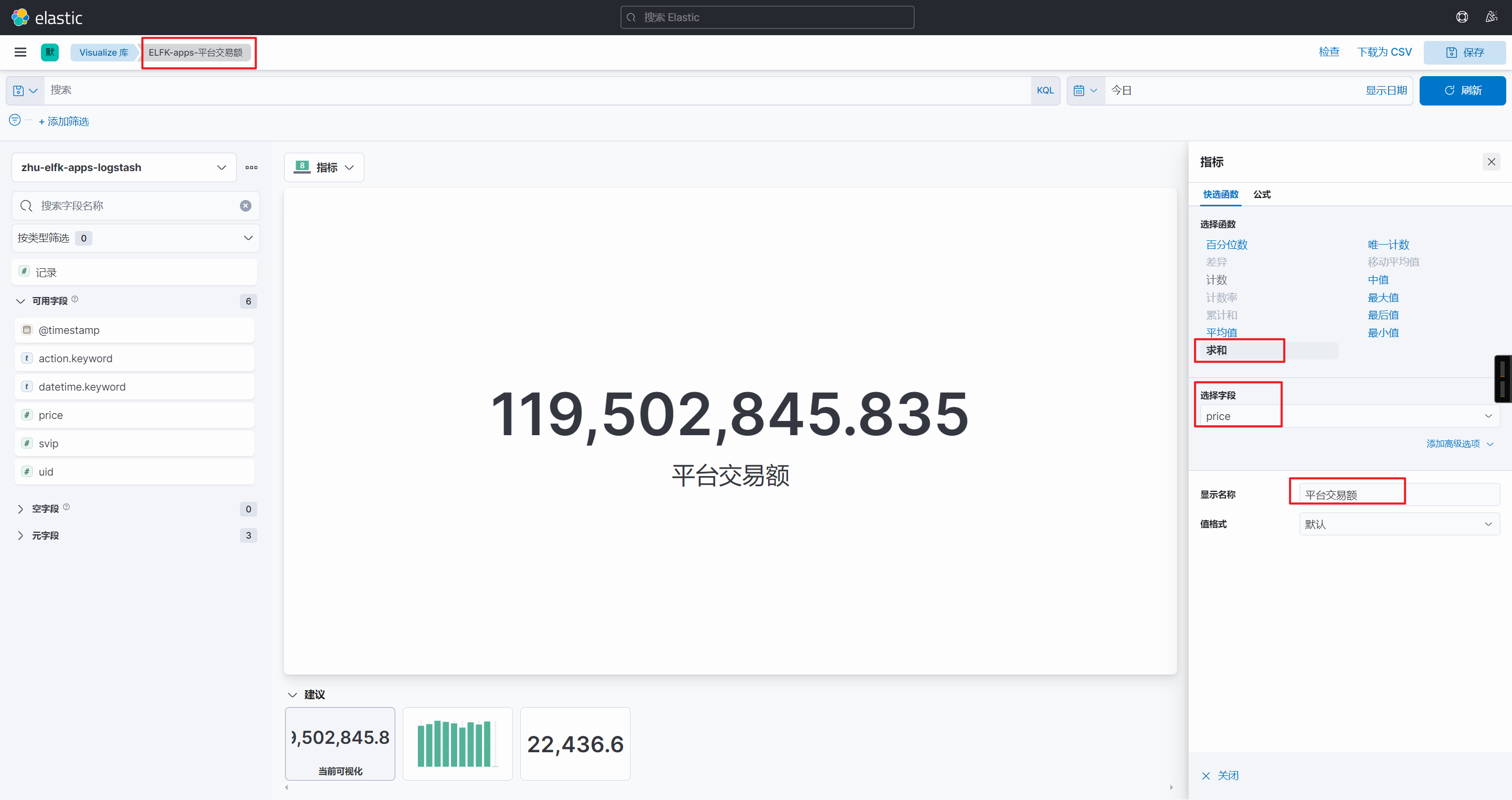
Task: Select the bar chart suggestion thumbnail
Action: 457,744
